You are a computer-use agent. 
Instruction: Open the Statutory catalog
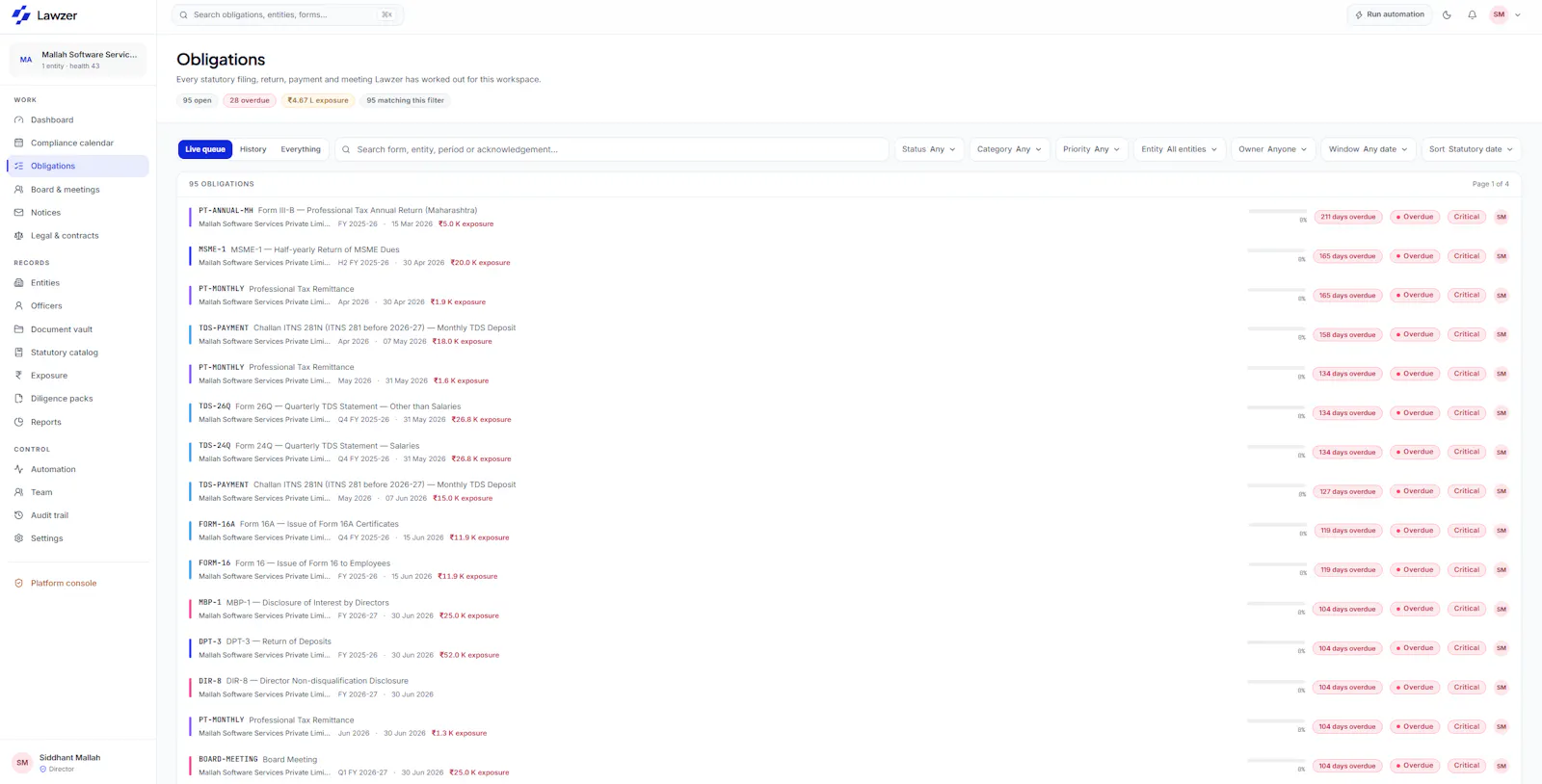tap(78, 353)
